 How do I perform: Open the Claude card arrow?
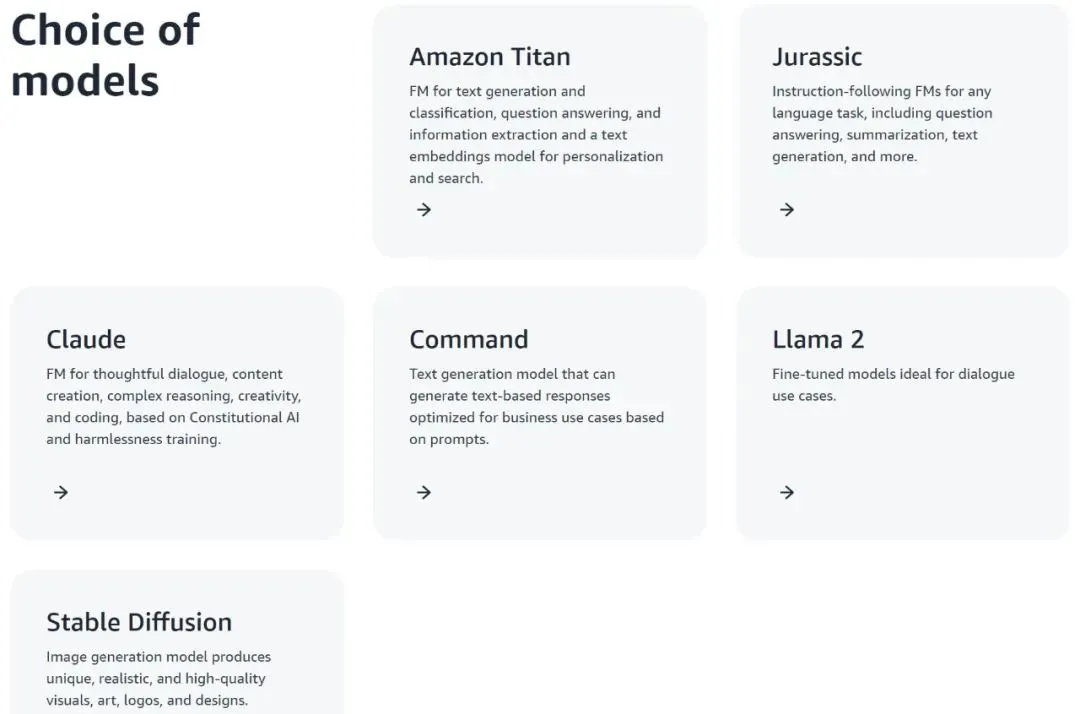[61, 492]
